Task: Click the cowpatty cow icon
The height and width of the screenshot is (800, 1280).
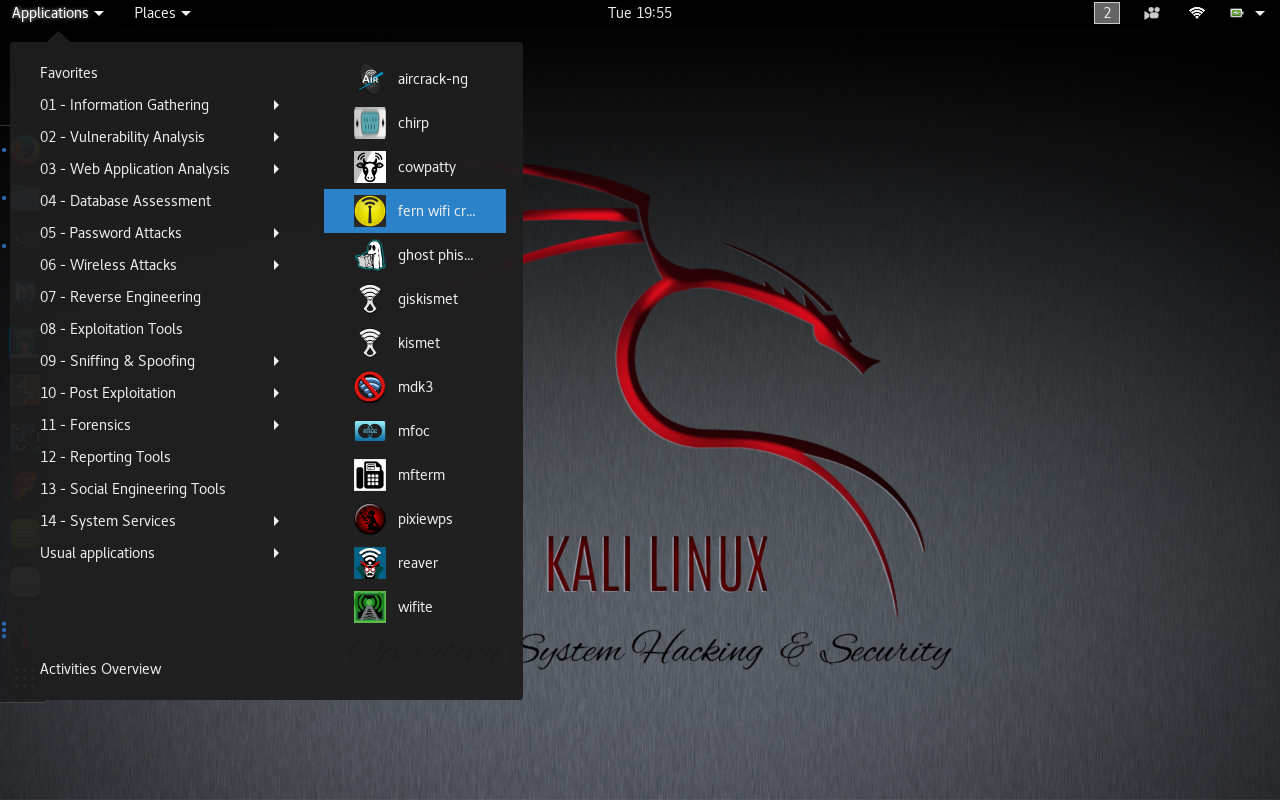Action: pyautogui.click(x=370, y=167)
